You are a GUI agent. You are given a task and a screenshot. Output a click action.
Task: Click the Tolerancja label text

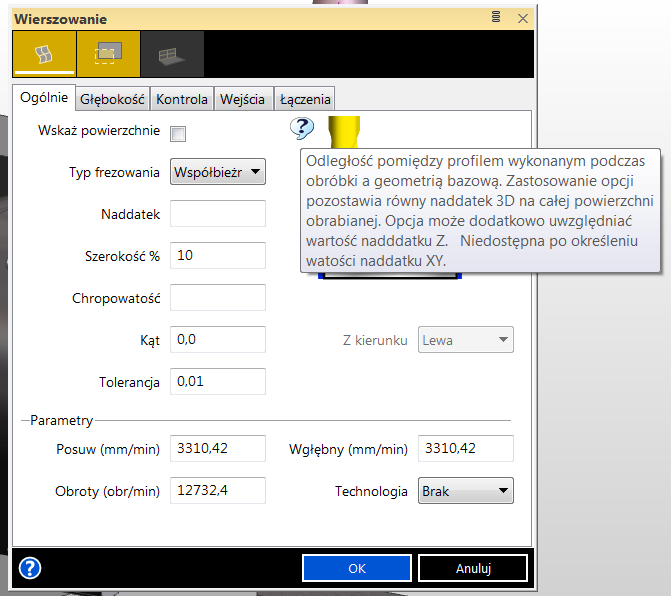coord(129,382)
